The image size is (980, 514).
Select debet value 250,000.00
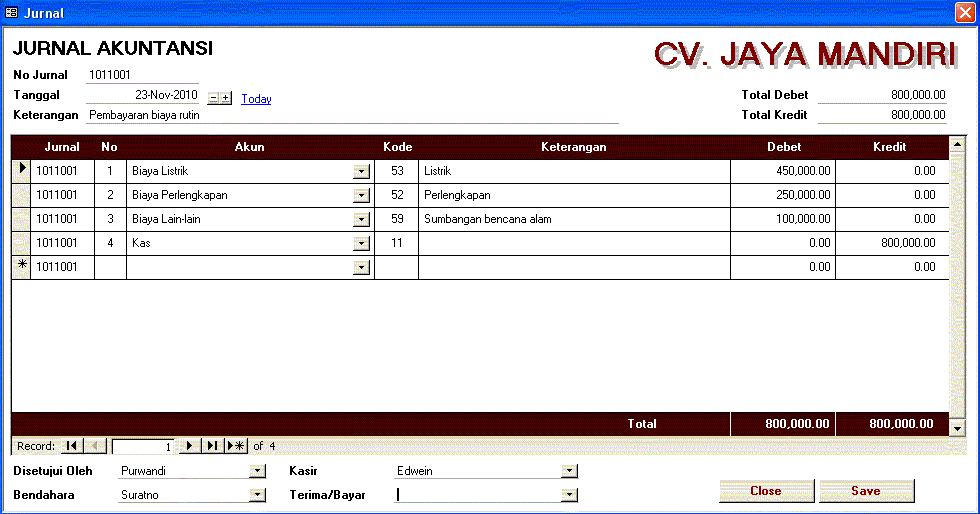tap(783, 195)
